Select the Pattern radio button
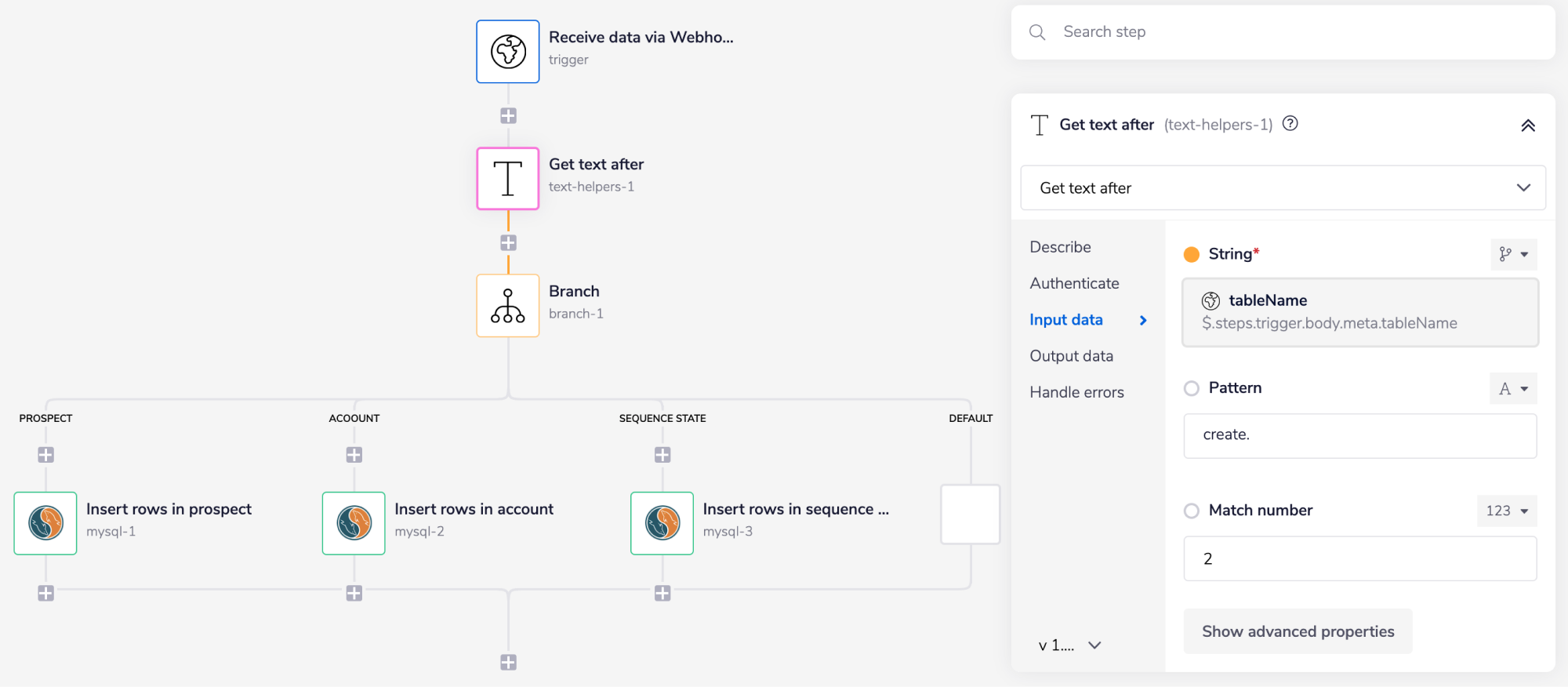The height and width of the screenshot is (687, 1568). point(1192,388)
